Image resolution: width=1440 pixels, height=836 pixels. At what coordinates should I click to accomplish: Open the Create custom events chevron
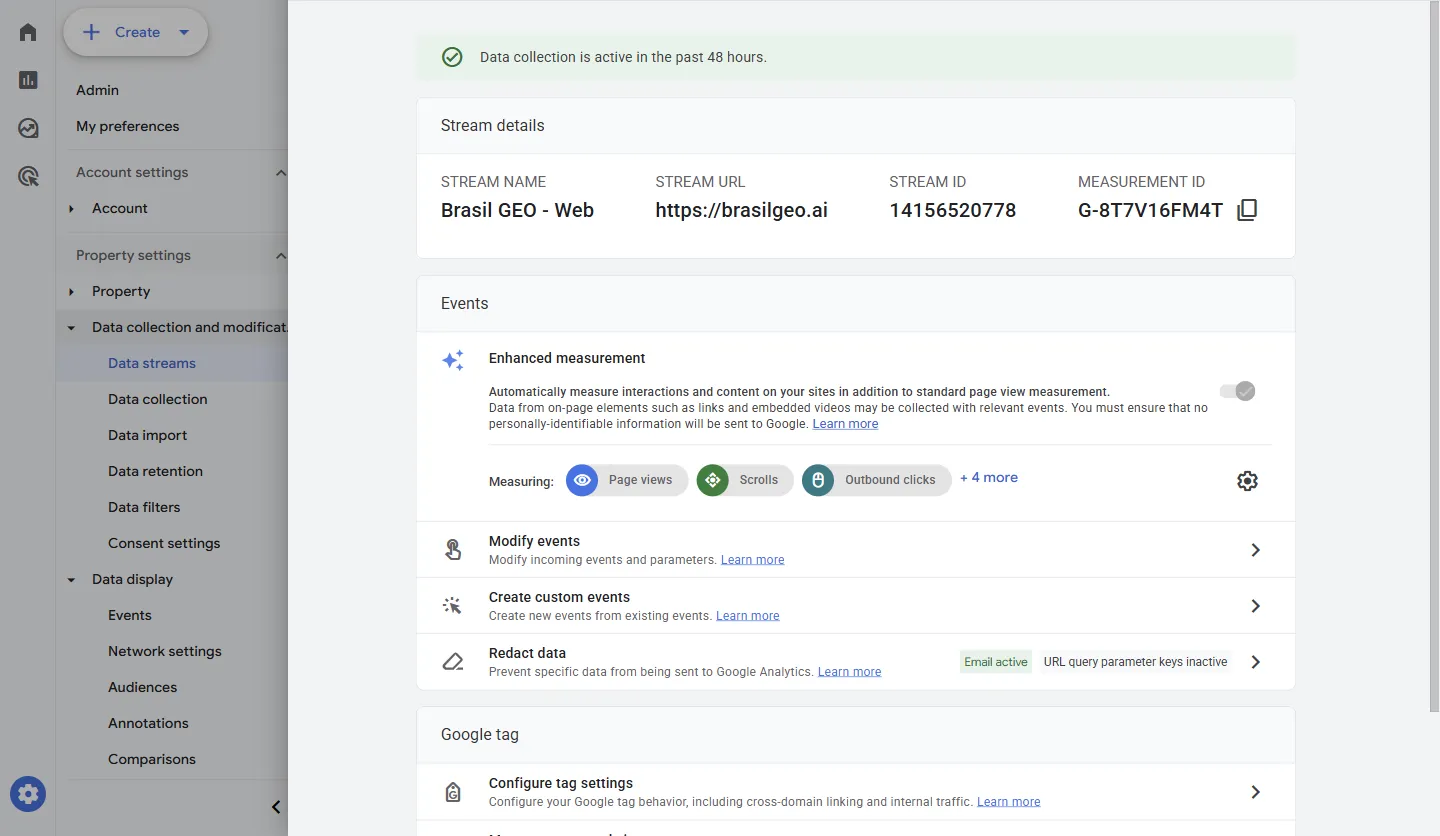1255,606
